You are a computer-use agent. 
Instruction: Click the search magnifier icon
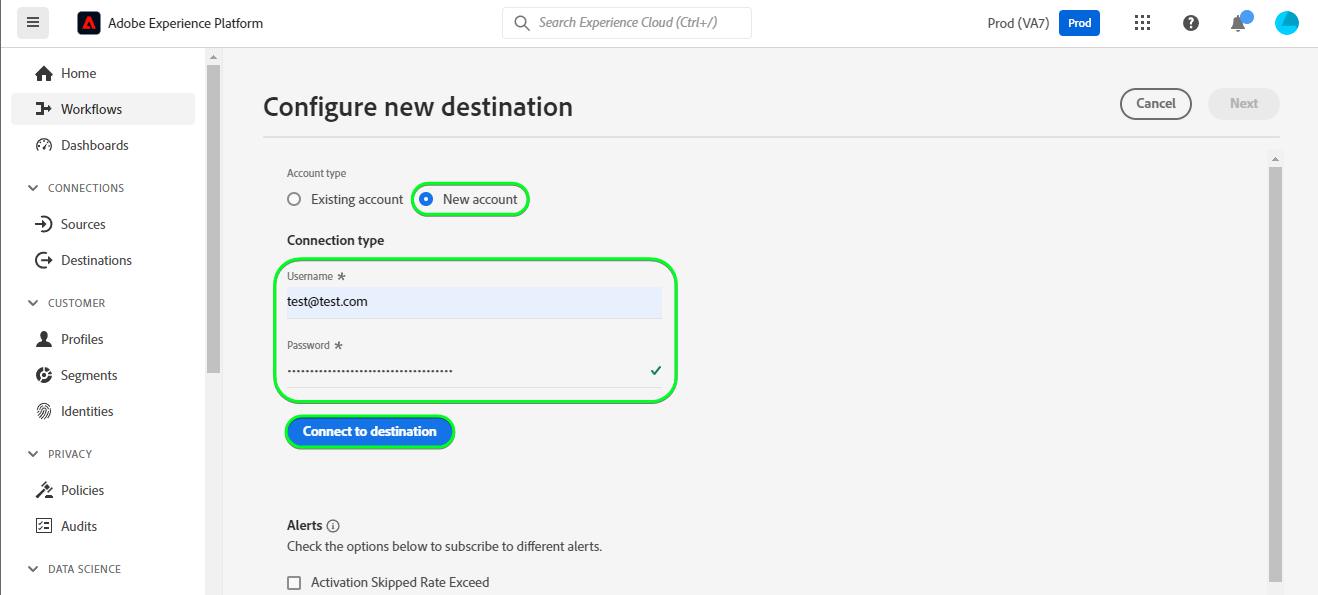coord(521,23)
